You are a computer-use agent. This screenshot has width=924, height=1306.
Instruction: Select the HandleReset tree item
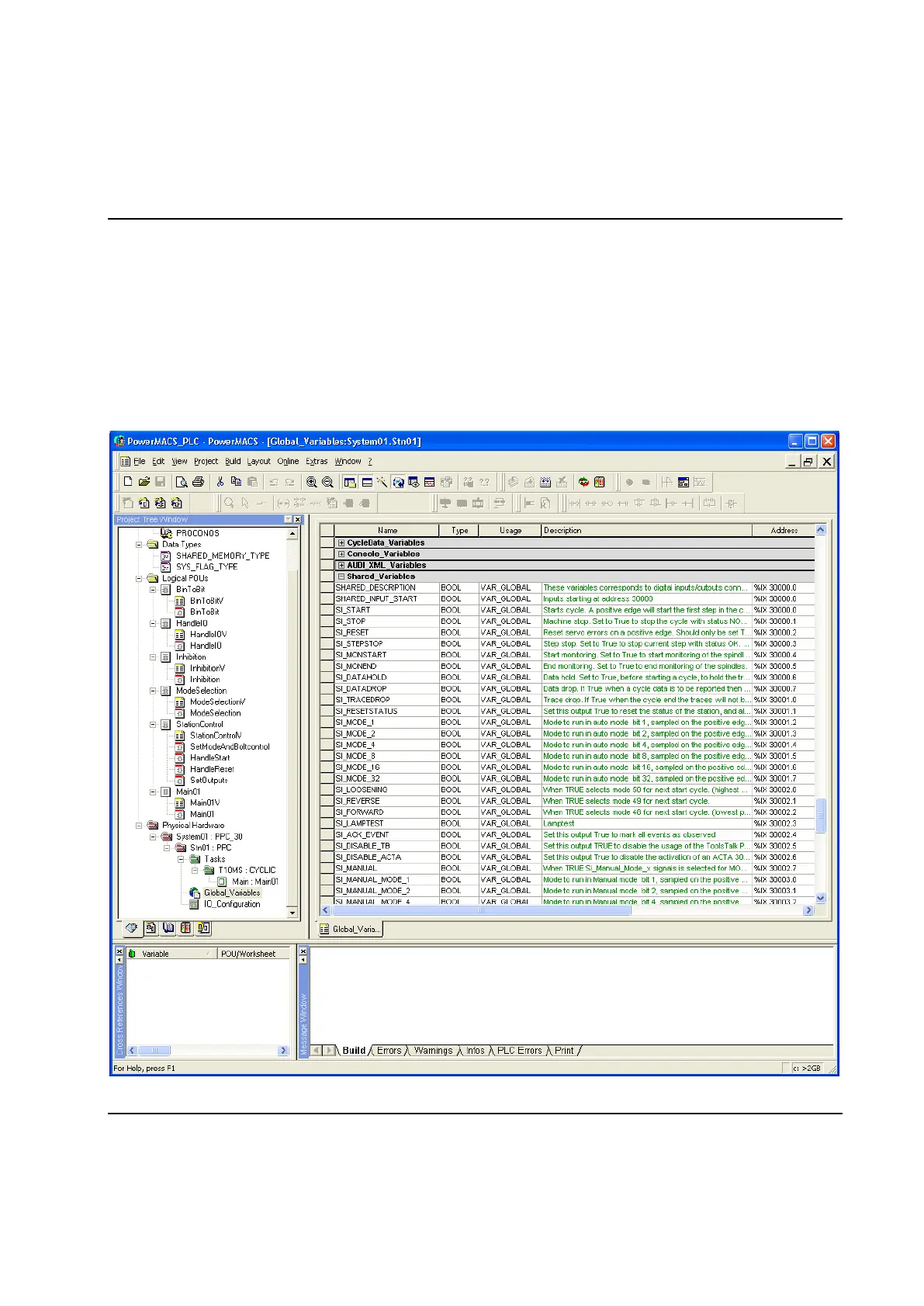coord(212,769)
